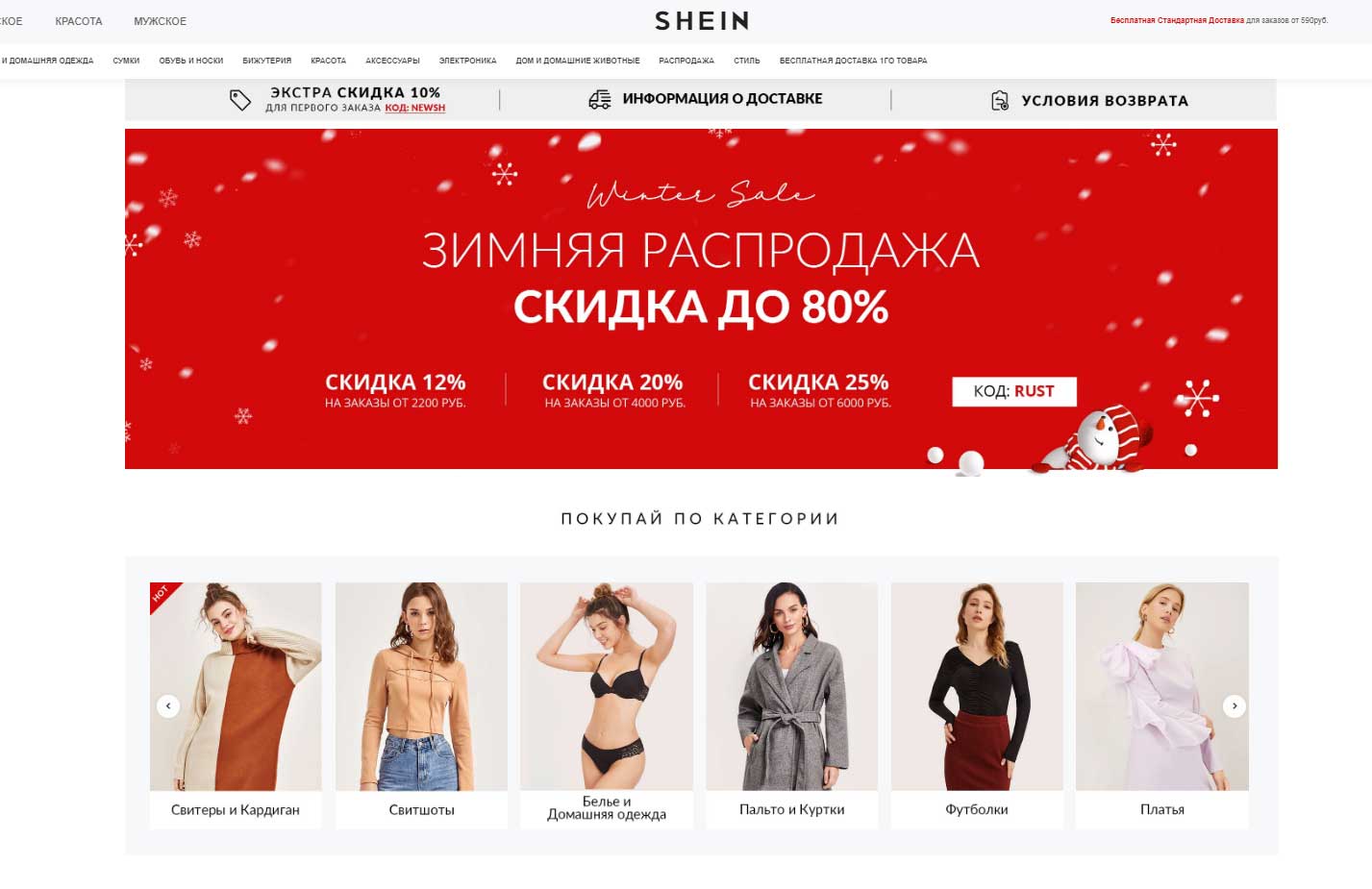Image resolution: width=1372 pixels, height=889 pixels.
Task: Click the HOT badge on sweaters thumbnail
Action: [x=162, y=594]
